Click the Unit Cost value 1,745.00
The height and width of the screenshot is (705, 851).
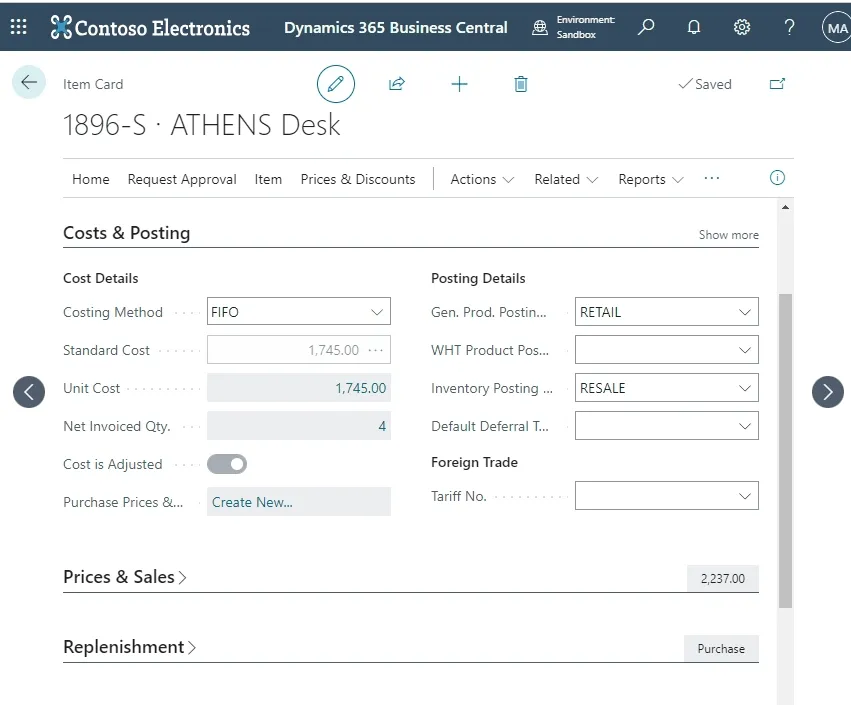(x=360, y=388)
